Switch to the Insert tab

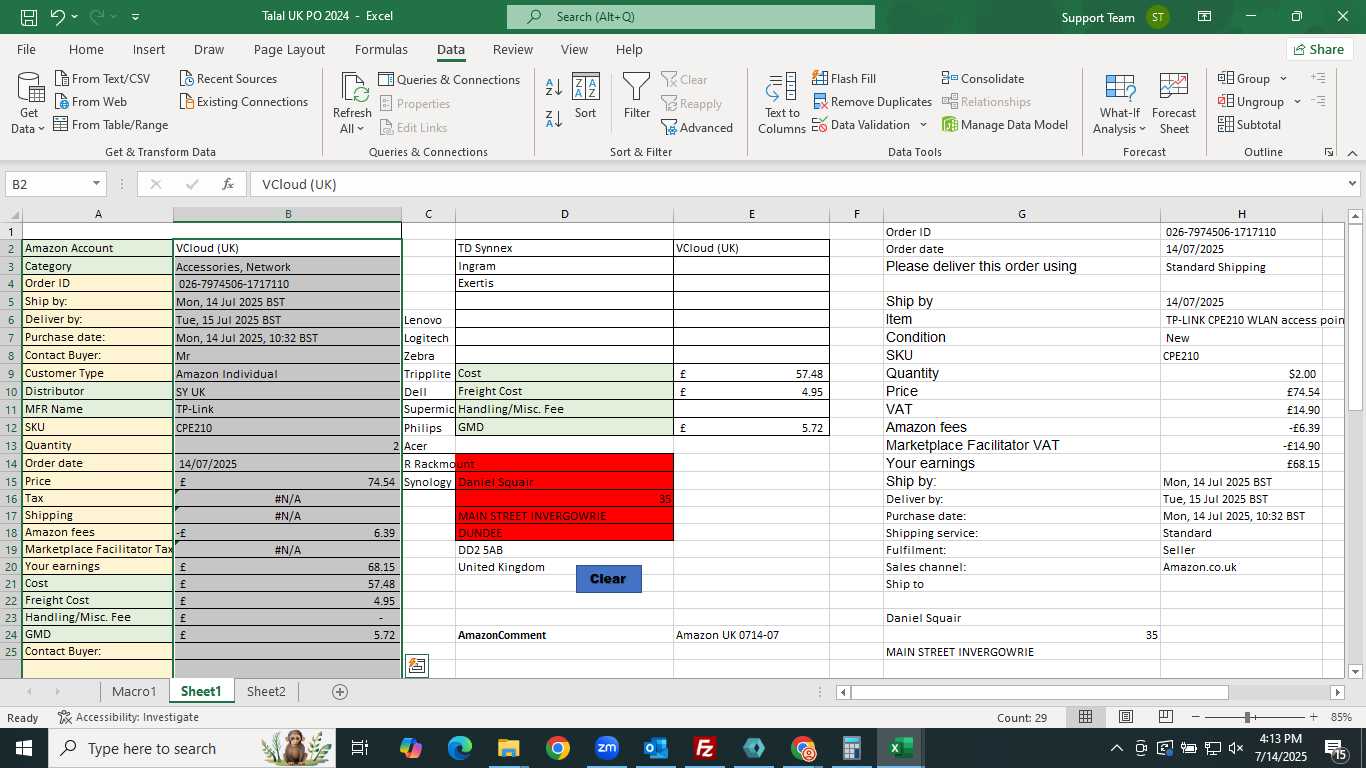coord(149,50)
